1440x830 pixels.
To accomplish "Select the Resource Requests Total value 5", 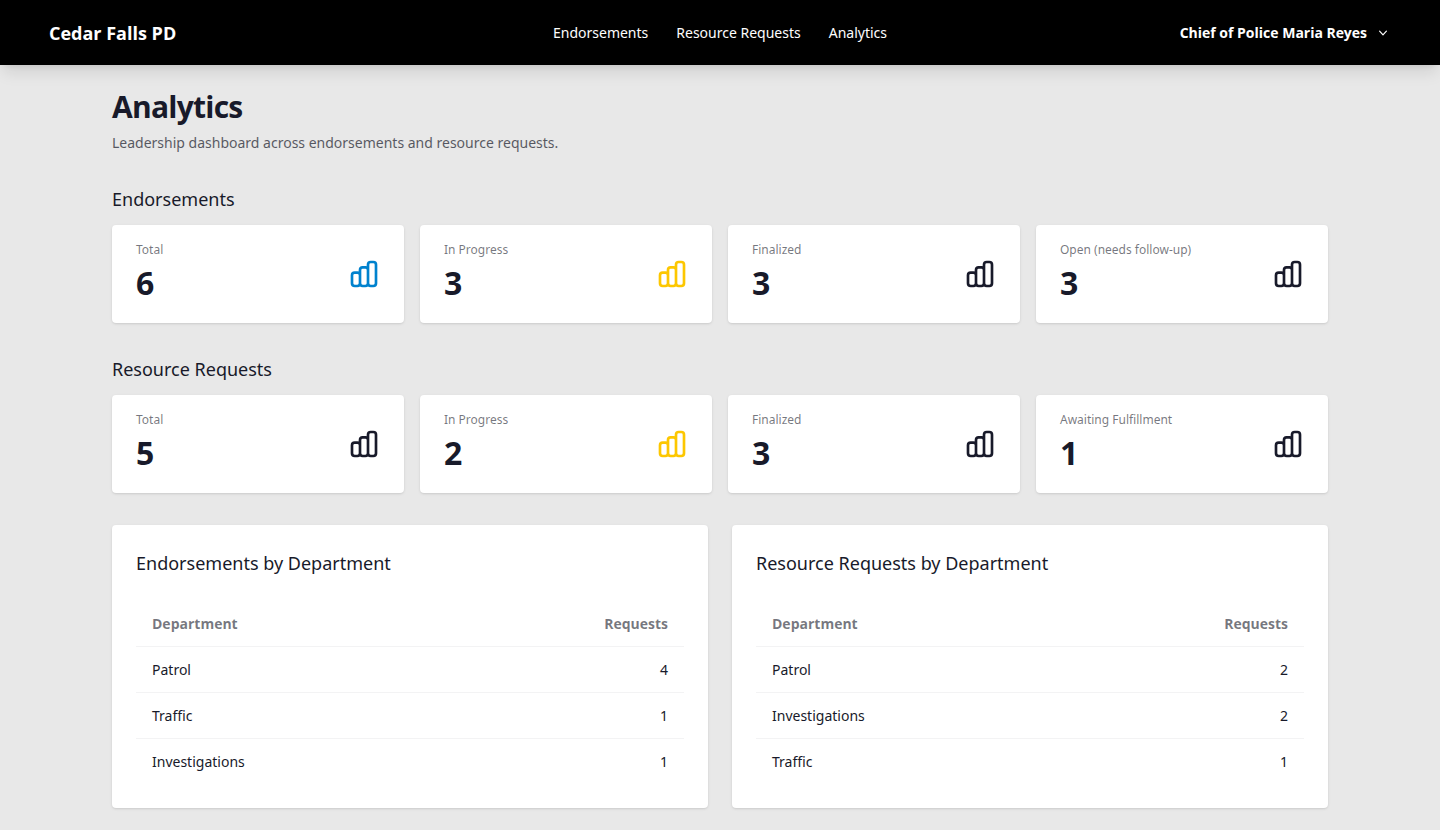I will point(145,454).
